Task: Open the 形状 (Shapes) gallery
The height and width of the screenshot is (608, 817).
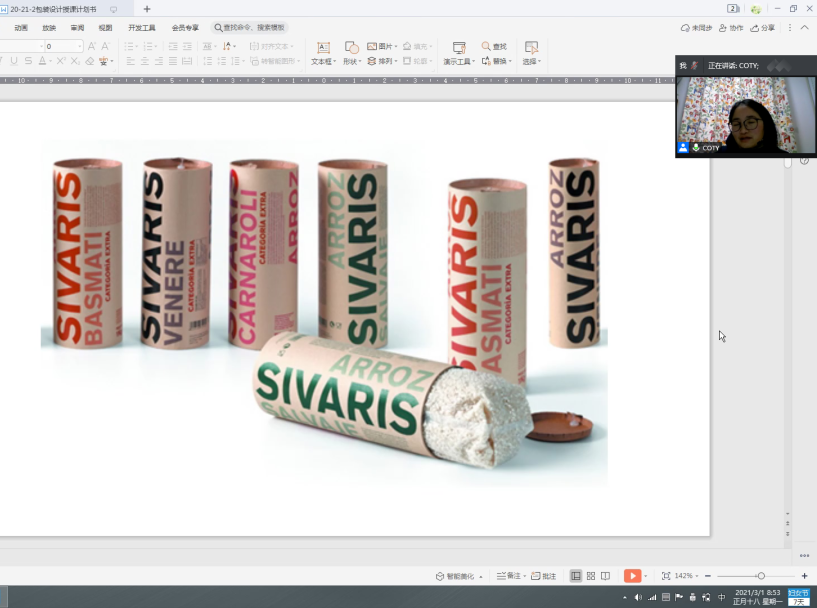Action: click(352, 54)
